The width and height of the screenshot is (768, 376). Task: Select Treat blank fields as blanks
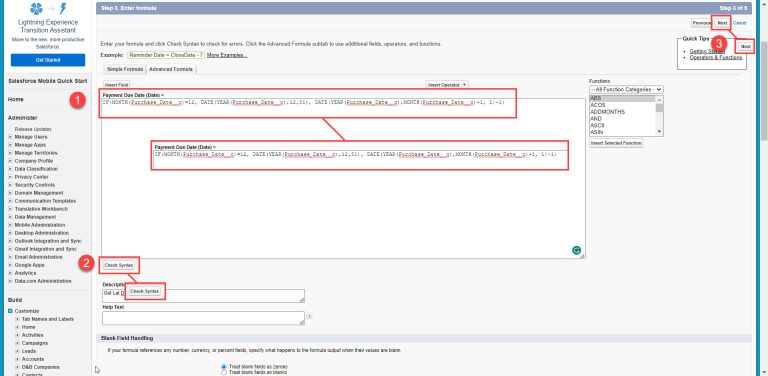pos(224,373)
